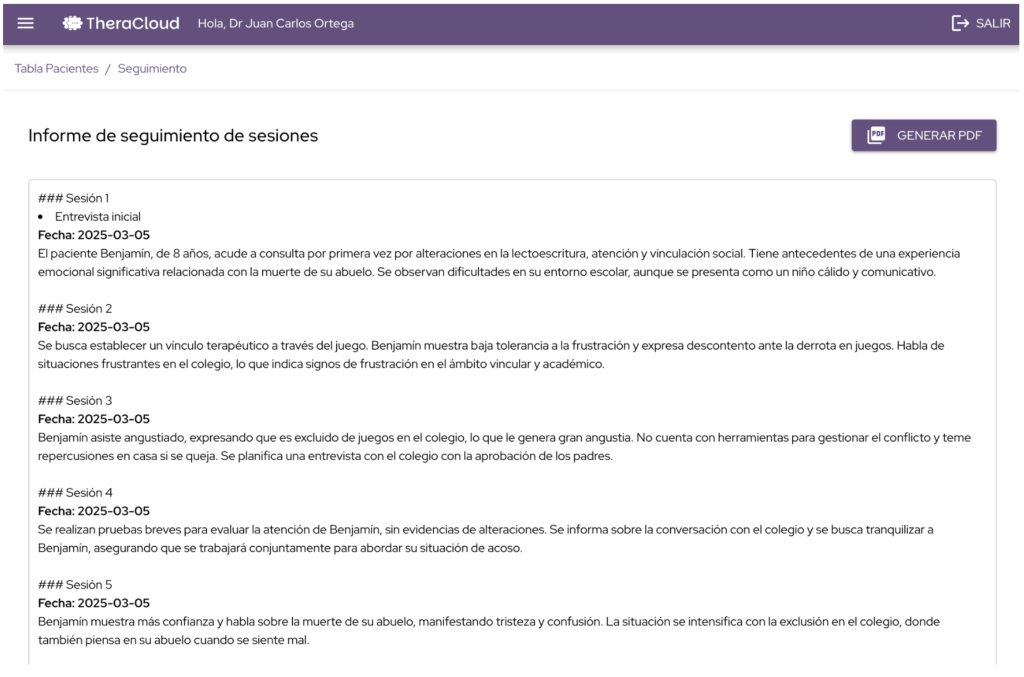Screen dimensions: 1024x677
Task: Click the '### Sesión 3' heading line
Action: pos(75,400)
